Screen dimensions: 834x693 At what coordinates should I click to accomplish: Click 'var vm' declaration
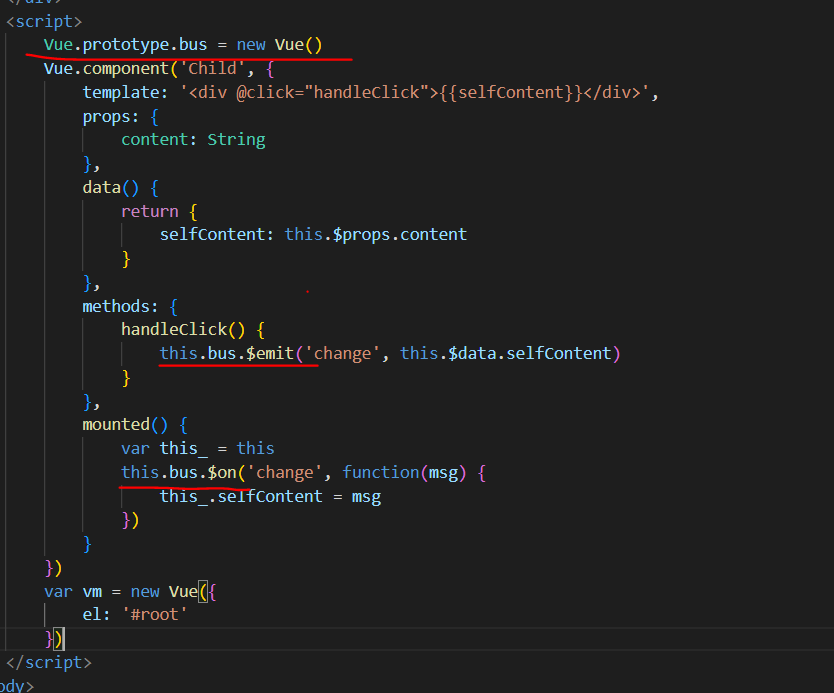(73, 592)
